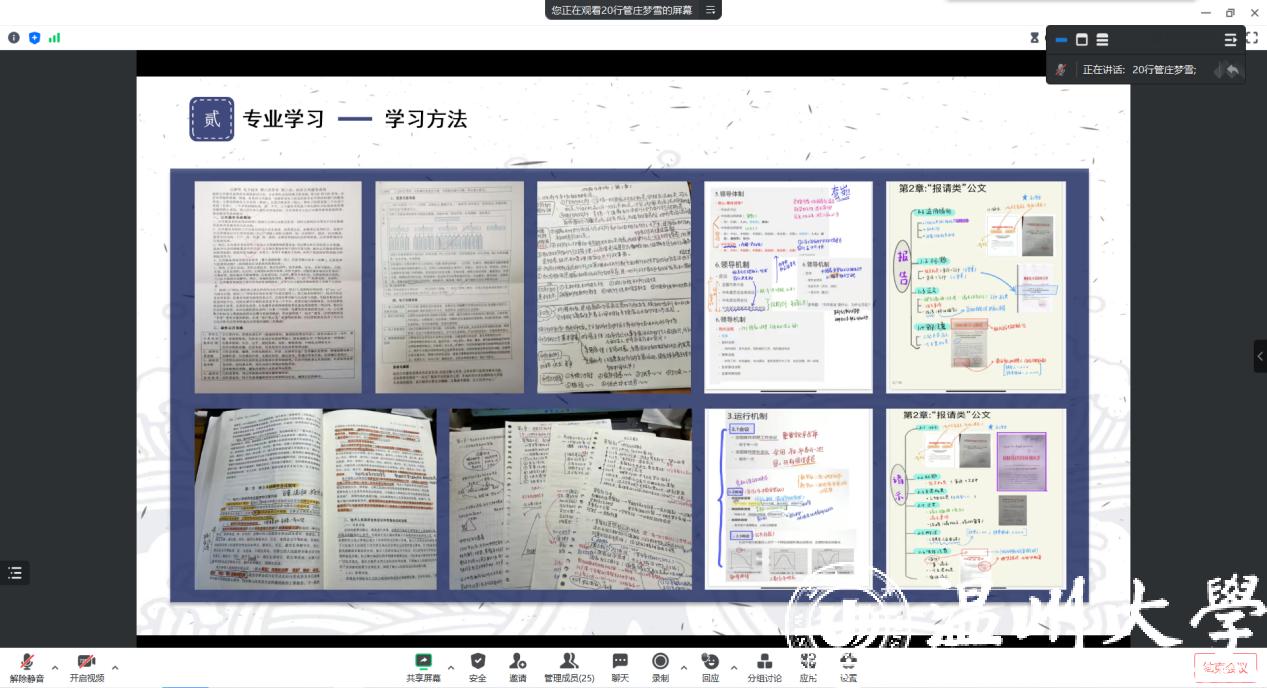Open menu icon on screen-viewing banner
The width and height of the screenshot is (1267, 688).
tap(711, 10)
